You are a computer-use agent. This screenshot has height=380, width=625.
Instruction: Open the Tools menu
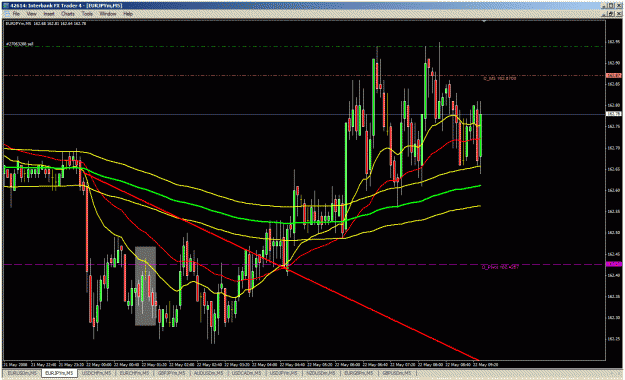pos(87,14)
